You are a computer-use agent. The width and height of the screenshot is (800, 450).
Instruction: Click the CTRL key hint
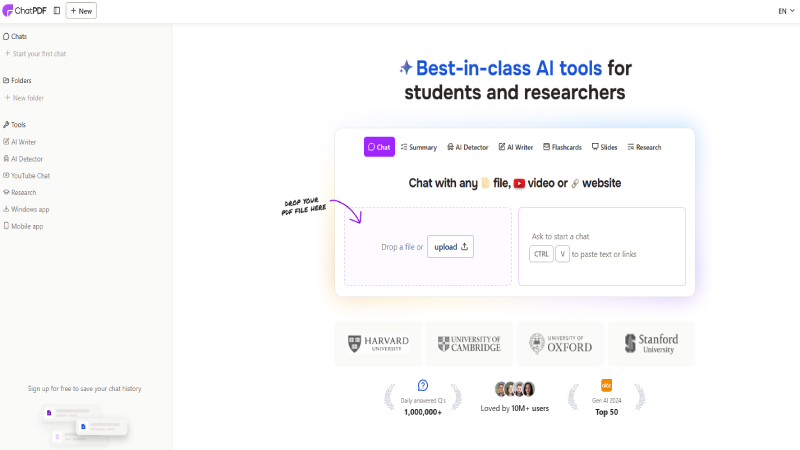(x=541, y=254)
